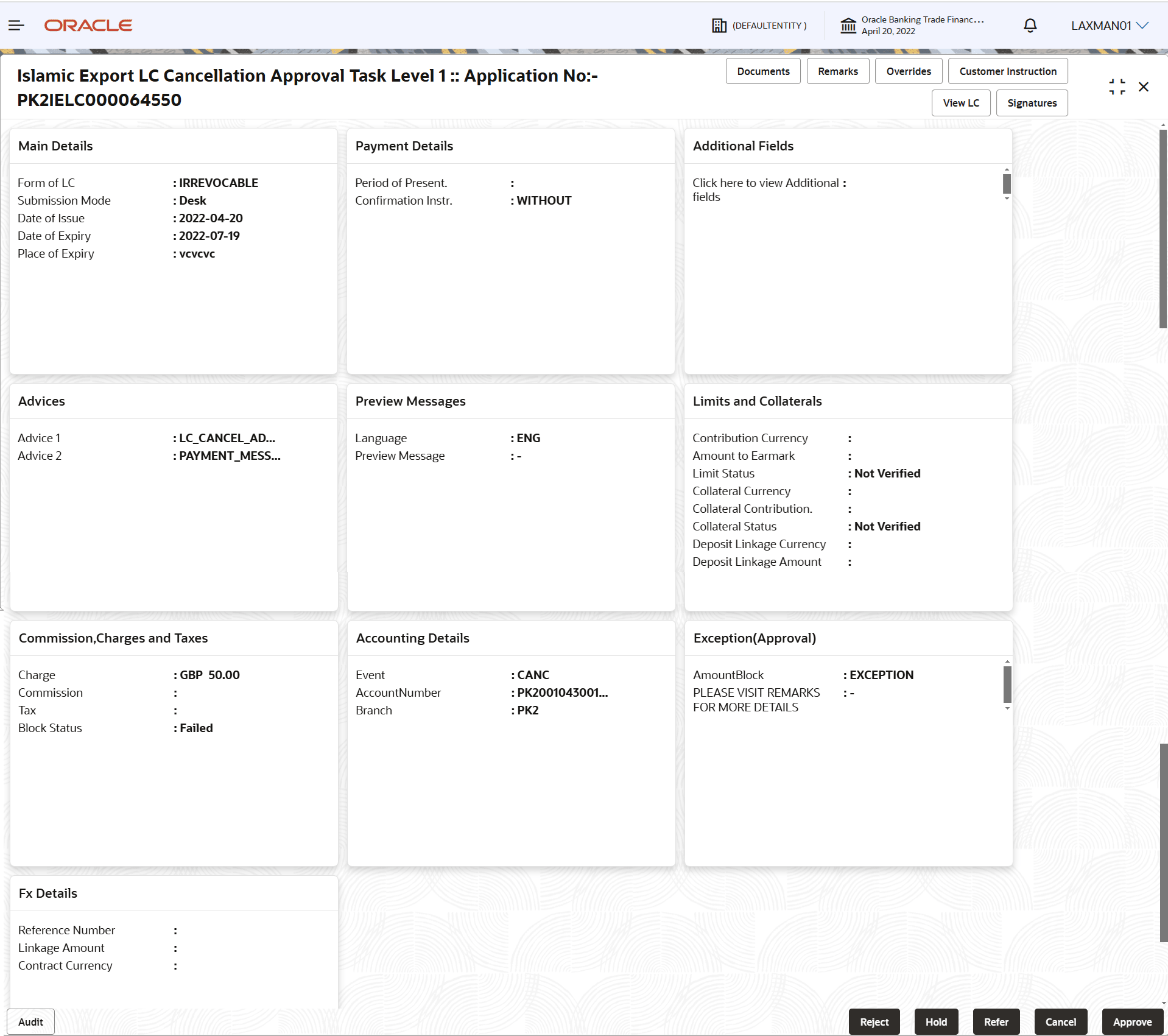Click the Oracle Banking Trade Finance bank icon
The height and width of the screenshot is (1036, 1168).
(849, 25)
